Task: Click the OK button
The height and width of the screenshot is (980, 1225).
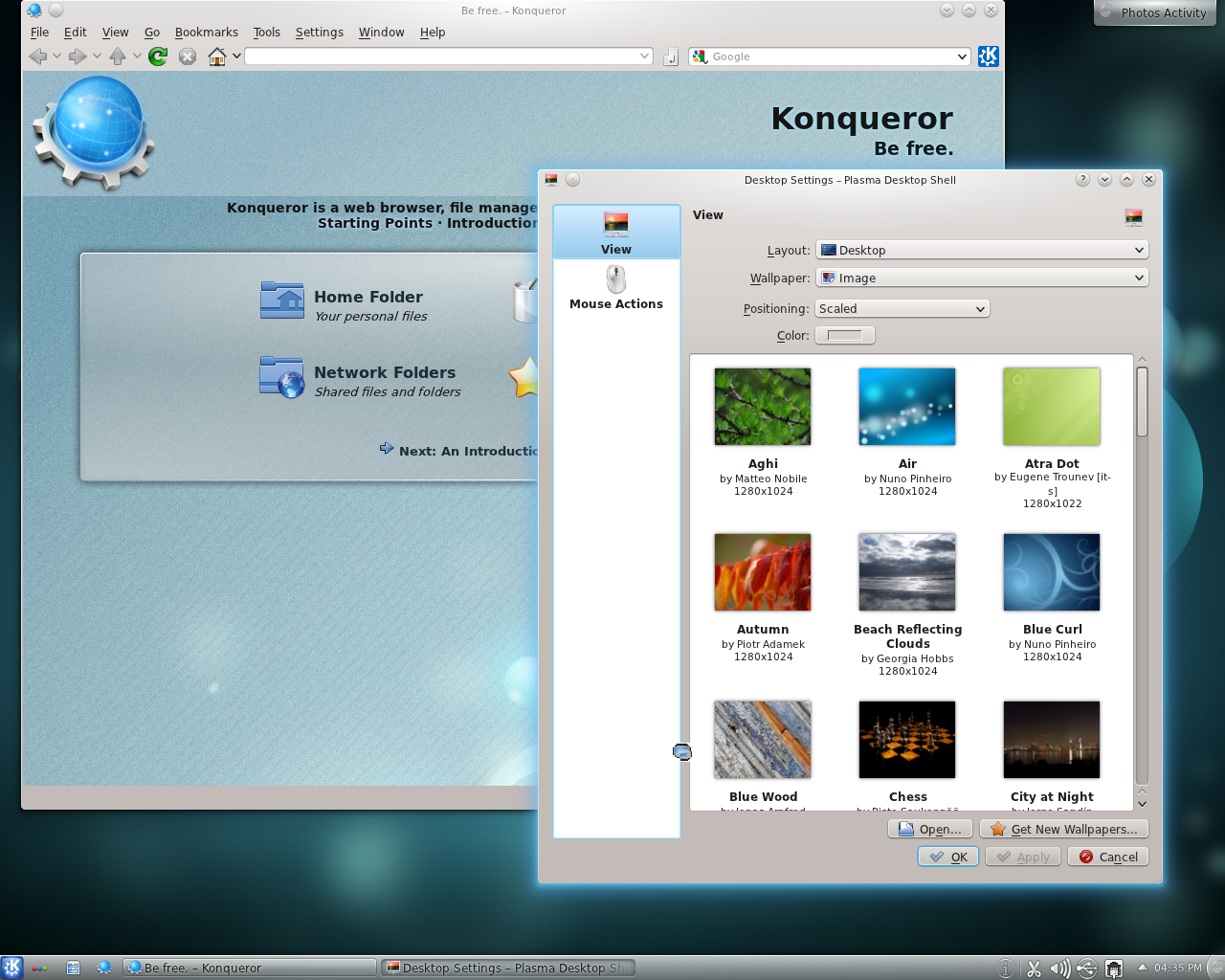Action: tap(948, 857)
